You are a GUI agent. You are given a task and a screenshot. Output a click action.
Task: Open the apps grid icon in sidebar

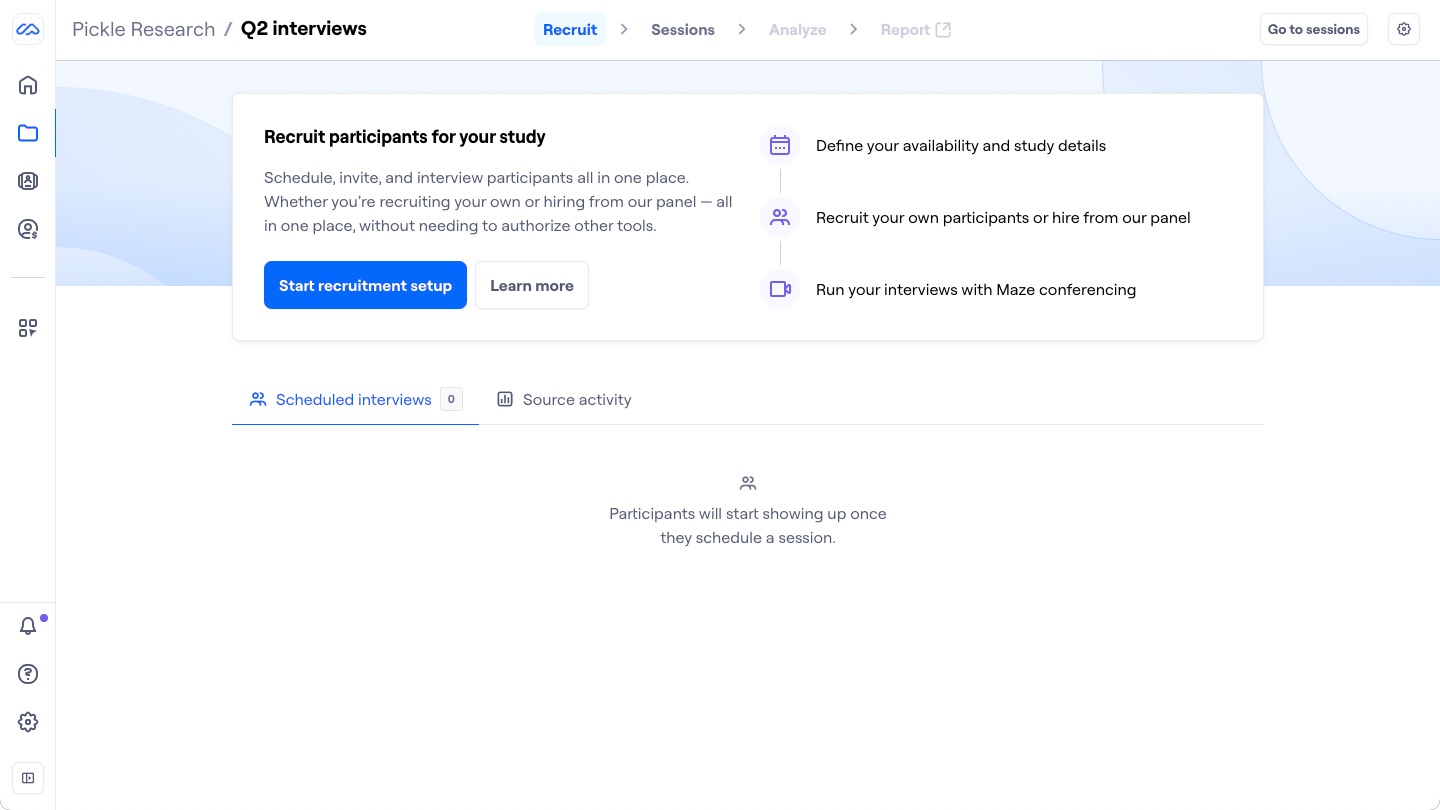(x=28, y=328)
